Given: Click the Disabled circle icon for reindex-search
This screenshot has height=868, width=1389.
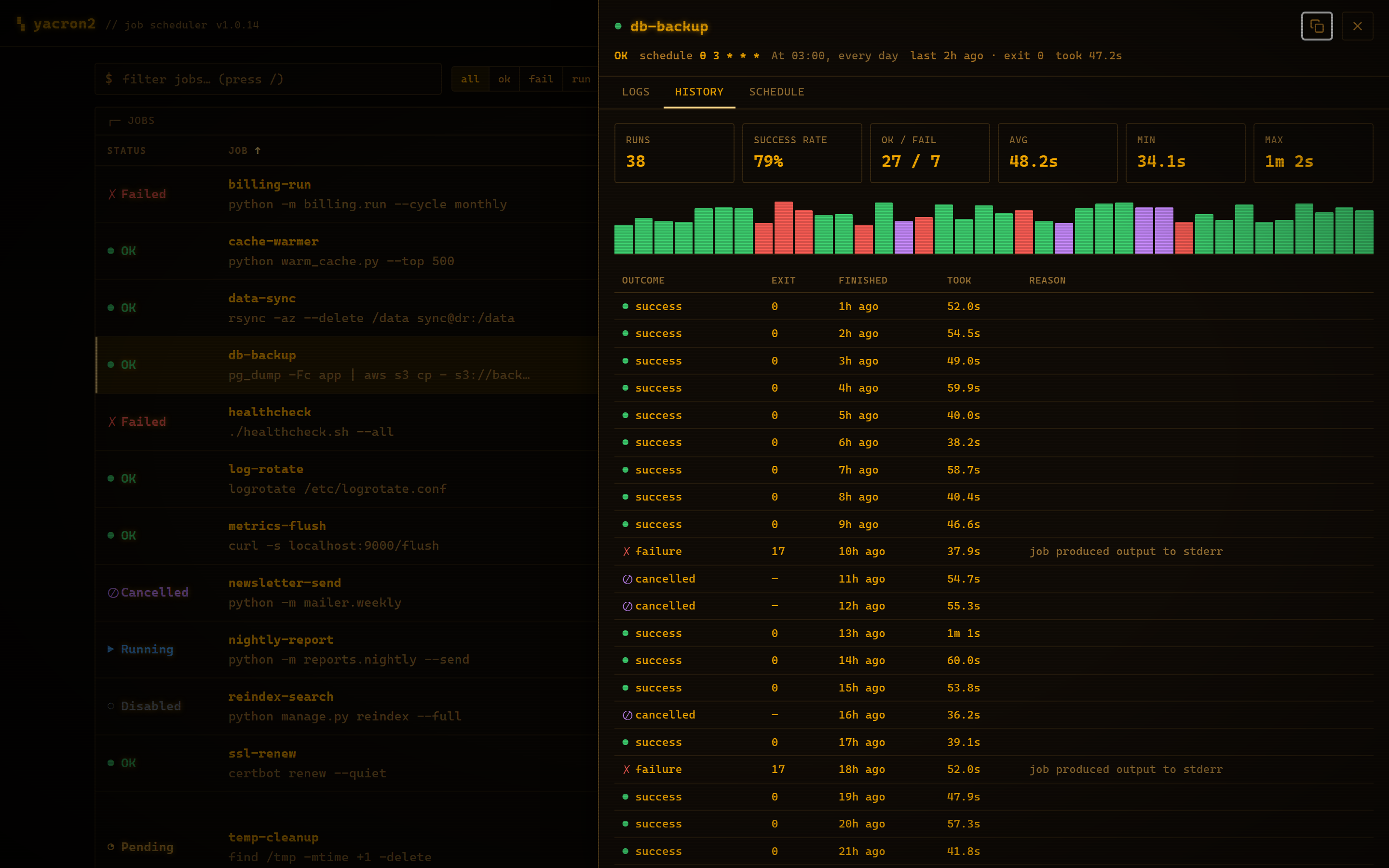Looking at the screenshot, I should tap(111, 706).
